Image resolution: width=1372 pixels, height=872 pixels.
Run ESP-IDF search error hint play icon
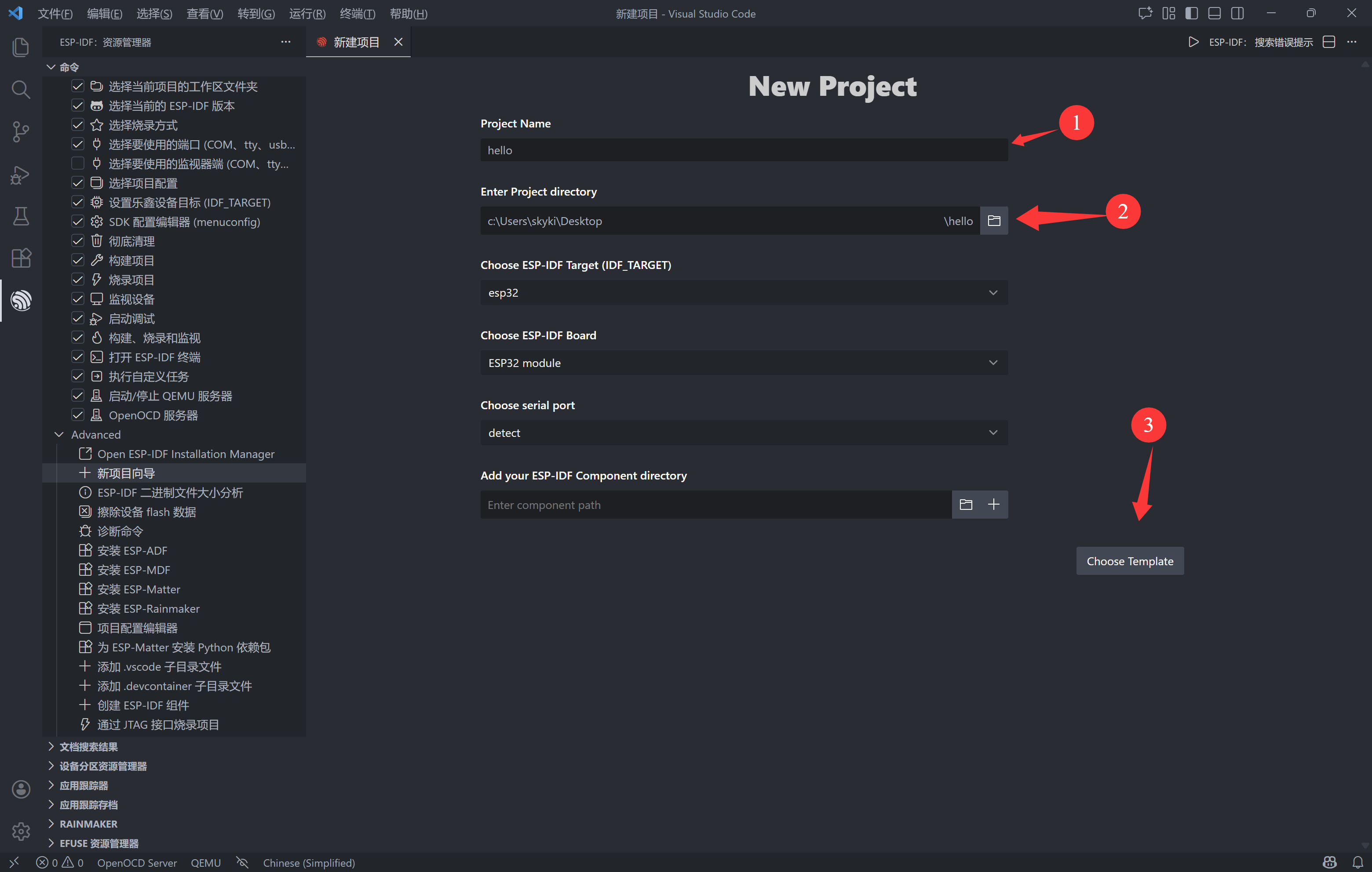coord(1193,42)
